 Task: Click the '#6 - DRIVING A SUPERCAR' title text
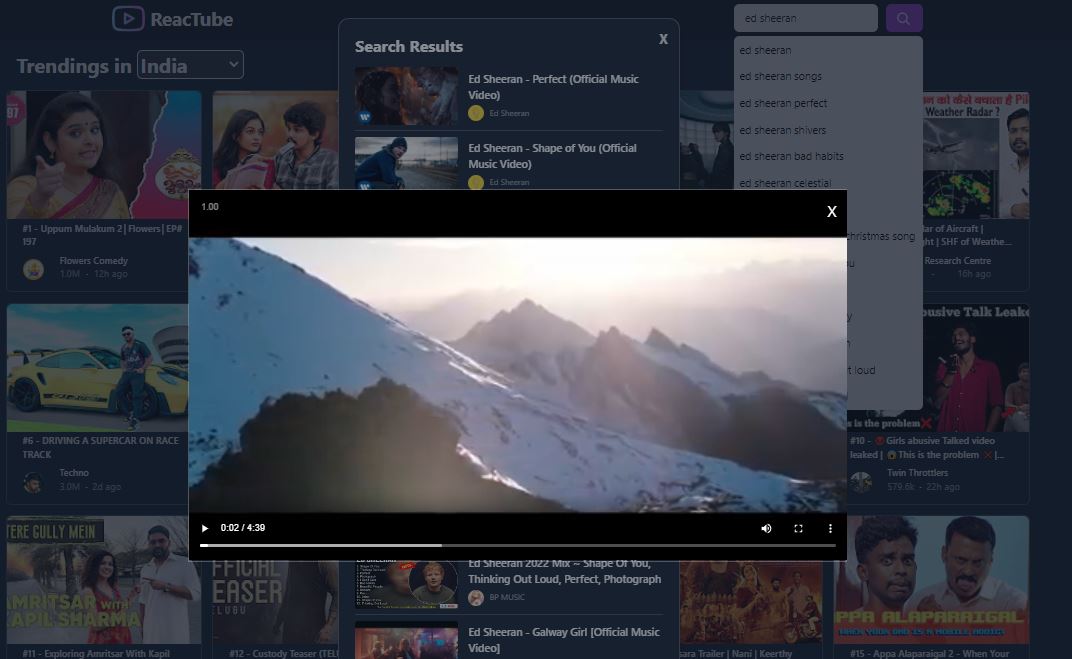click(x=100, y=447)
